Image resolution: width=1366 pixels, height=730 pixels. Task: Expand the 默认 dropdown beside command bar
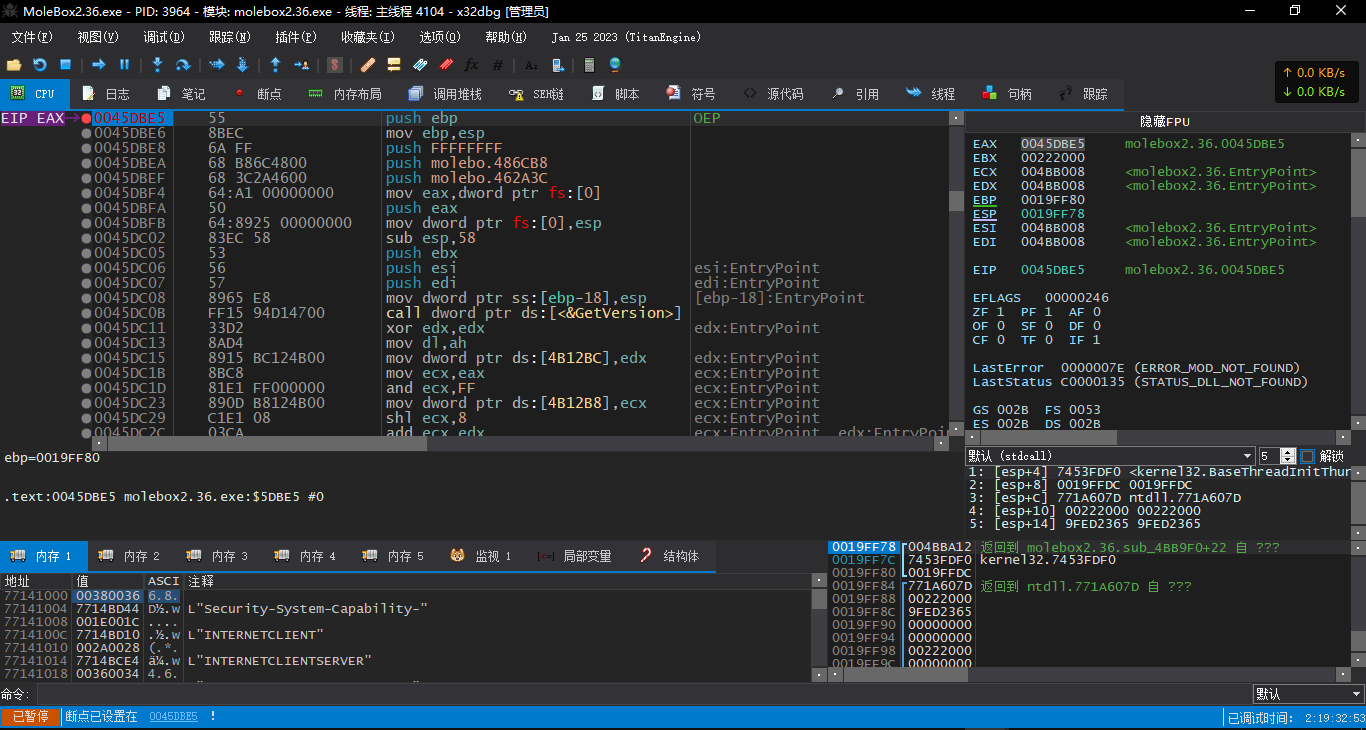click(1307, 694)
